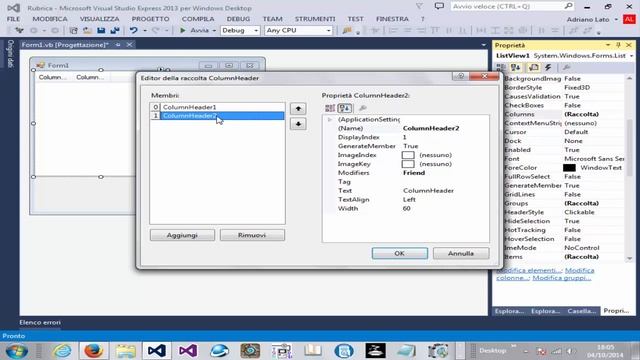Click the search magnifier in Avvio veloce box
Image resolution: width=640 pixels, height=360 pixels.
coord(568,6)
